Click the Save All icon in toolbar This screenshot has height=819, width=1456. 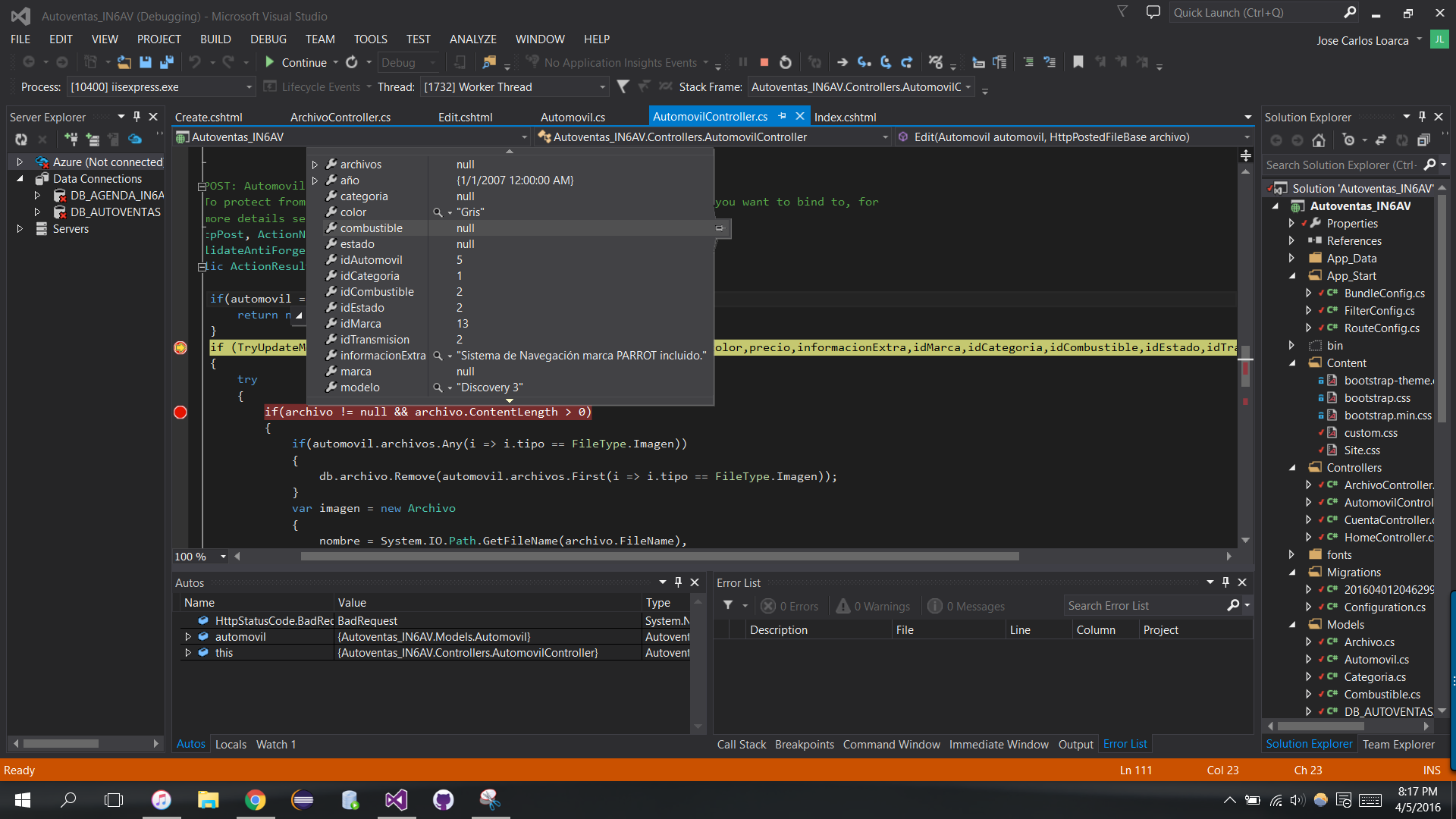(x=167, y=62)
